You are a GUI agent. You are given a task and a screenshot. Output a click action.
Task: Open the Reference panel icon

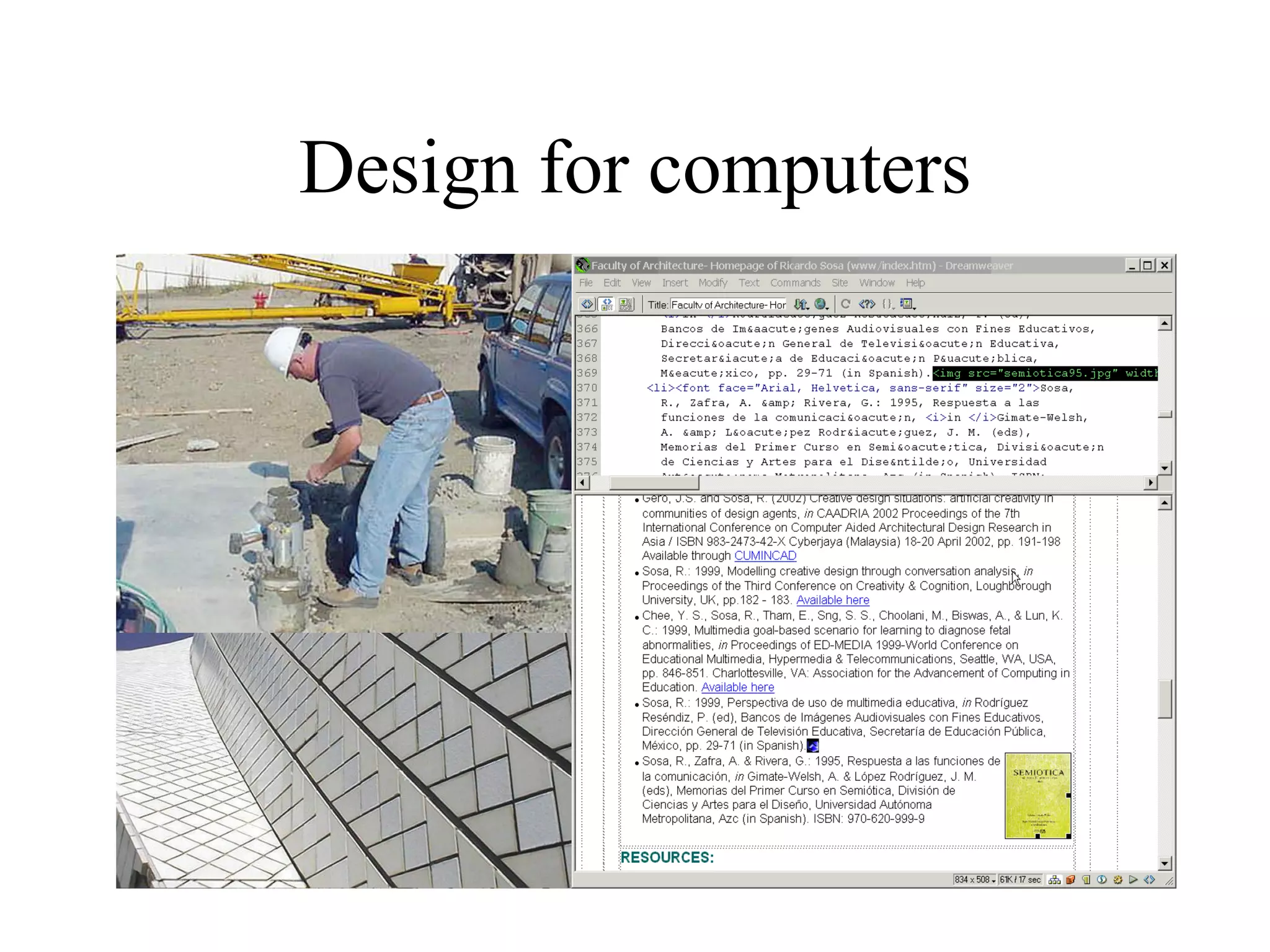pyautogui.click(x=866, y=304)
